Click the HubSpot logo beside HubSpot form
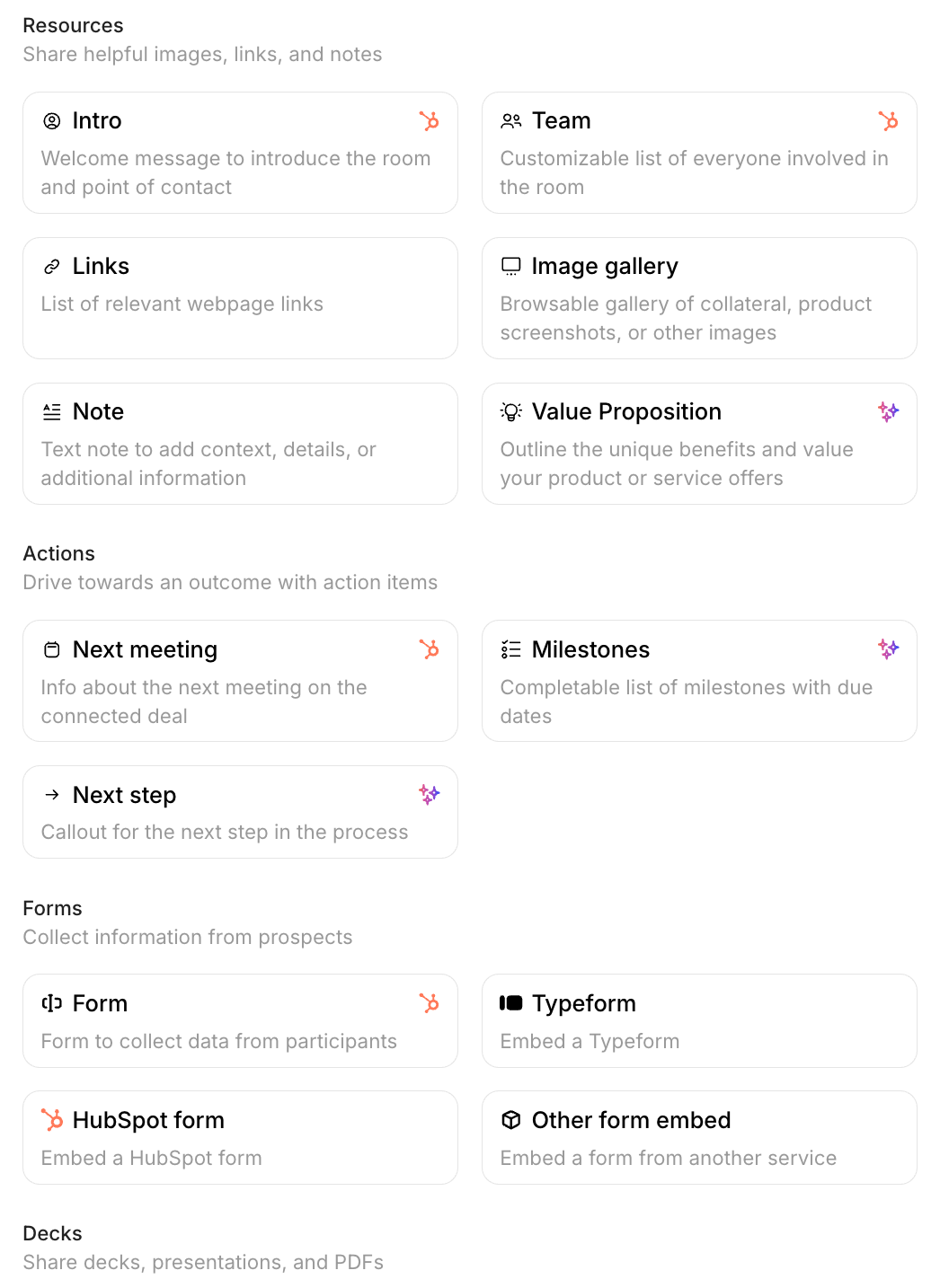 point(52,1120)
